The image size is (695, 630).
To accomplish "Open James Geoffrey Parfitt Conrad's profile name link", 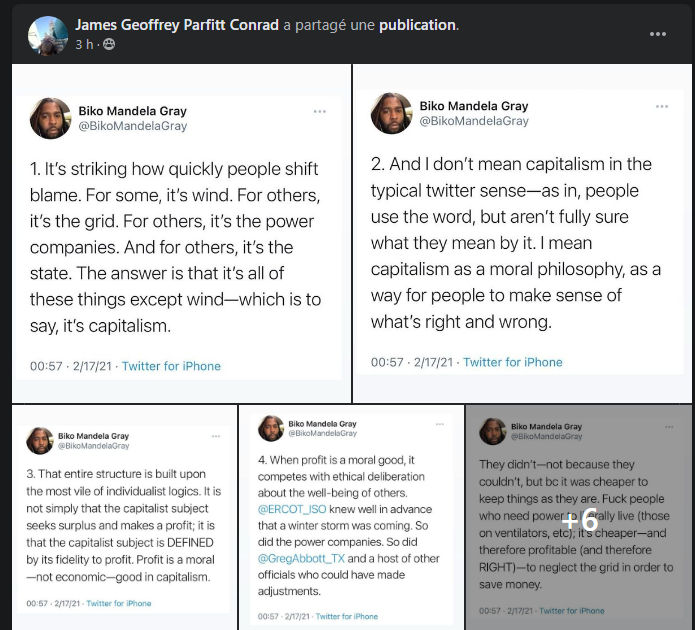I will click(177, 25).
